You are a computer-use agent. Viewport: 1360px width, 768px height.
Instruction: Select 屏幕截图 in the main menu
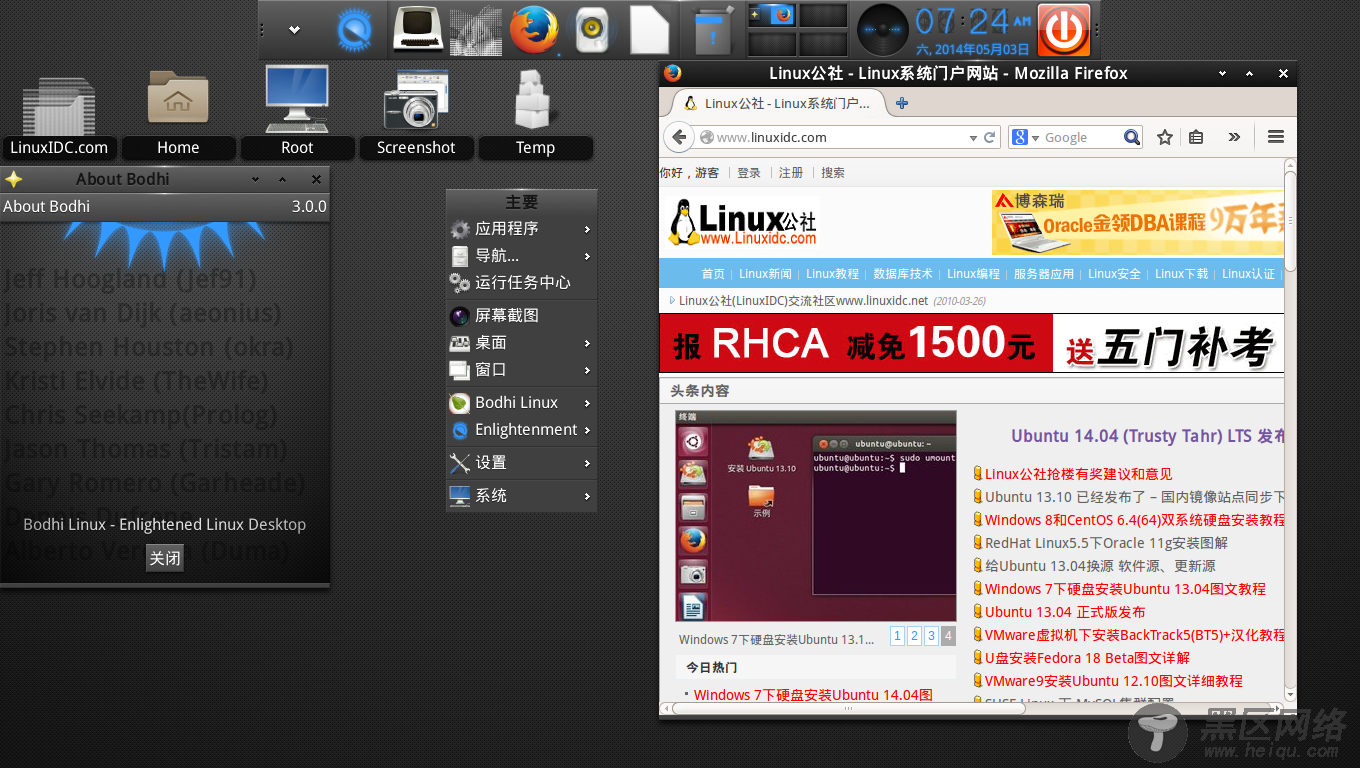point(521,315)
